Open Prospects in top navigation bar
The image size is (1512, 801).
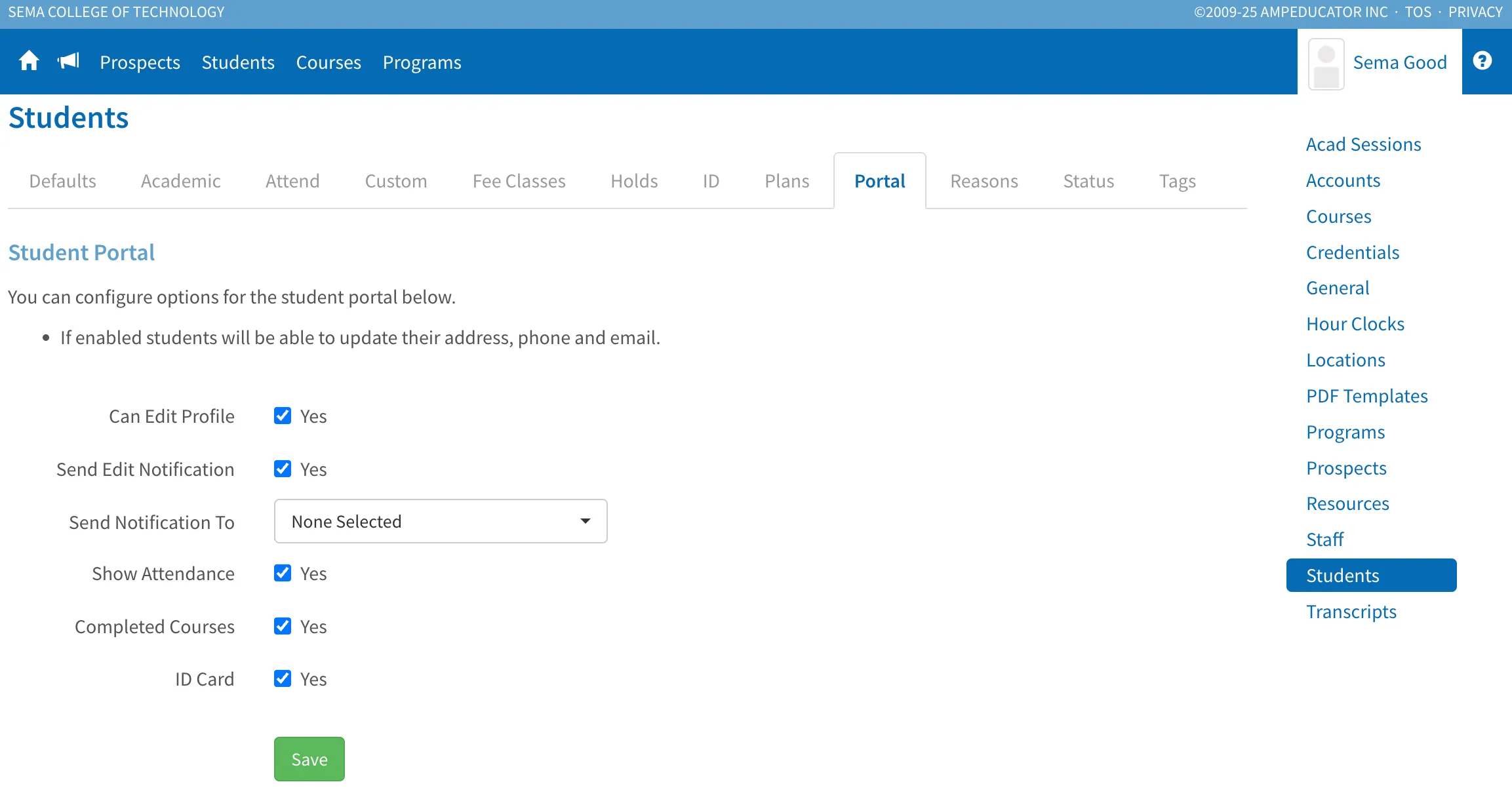(140, 62)
